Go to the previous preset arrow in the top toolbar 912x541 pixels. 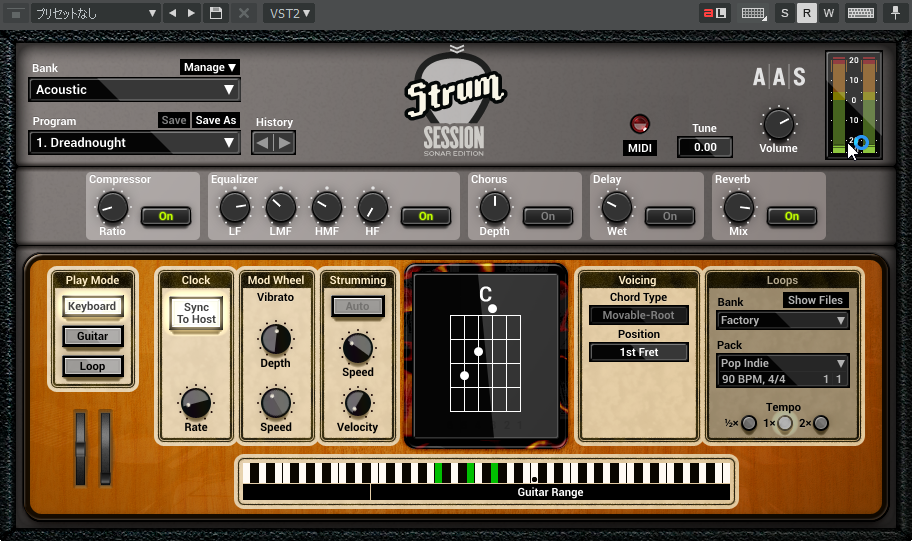pyautogui.click(x=173, y=13)
